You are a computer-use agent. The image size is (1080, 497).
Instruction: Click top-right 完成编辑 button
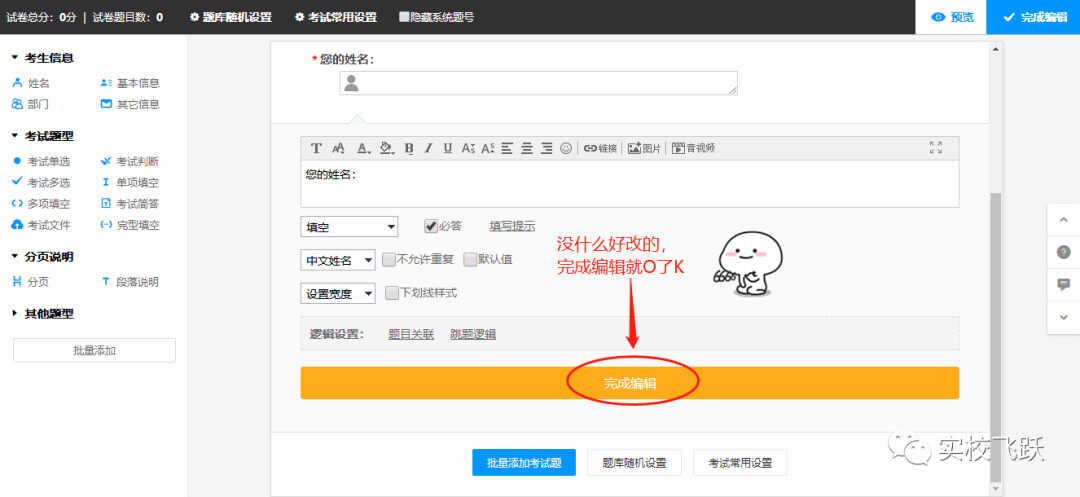pos(1033,17)
